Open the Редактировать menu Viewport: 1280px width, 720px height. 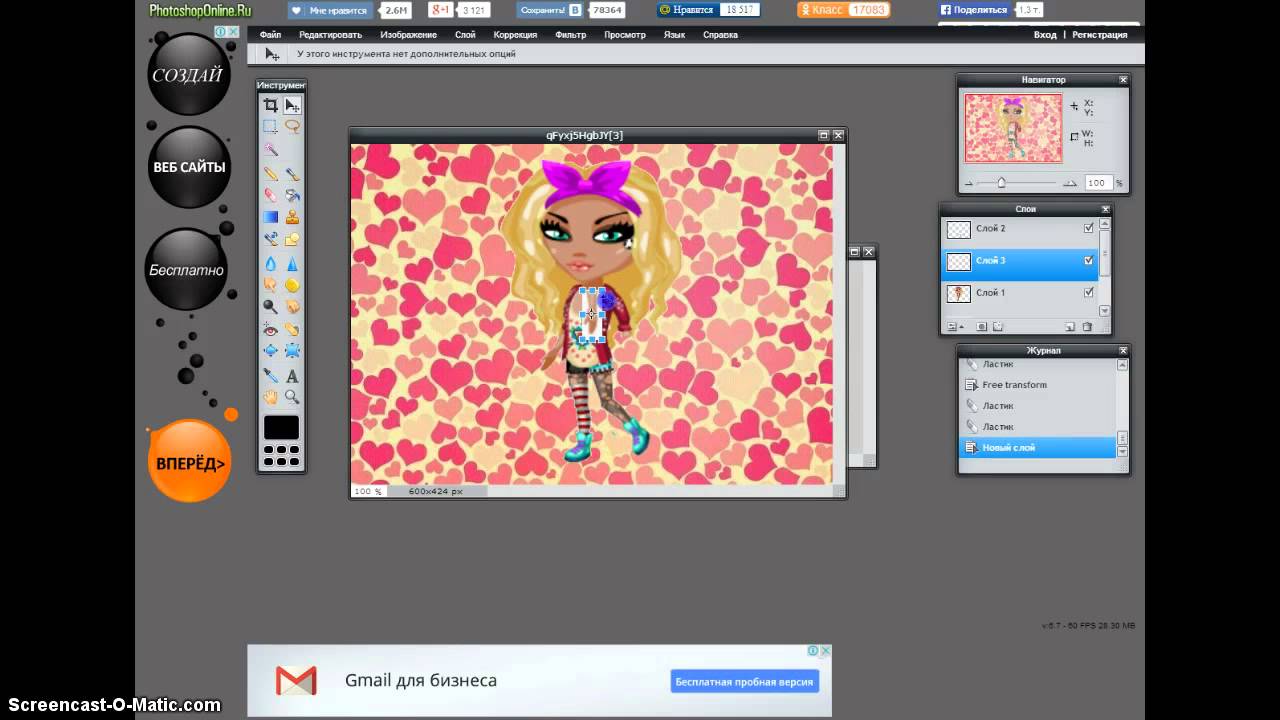click(x=330, y=35)
